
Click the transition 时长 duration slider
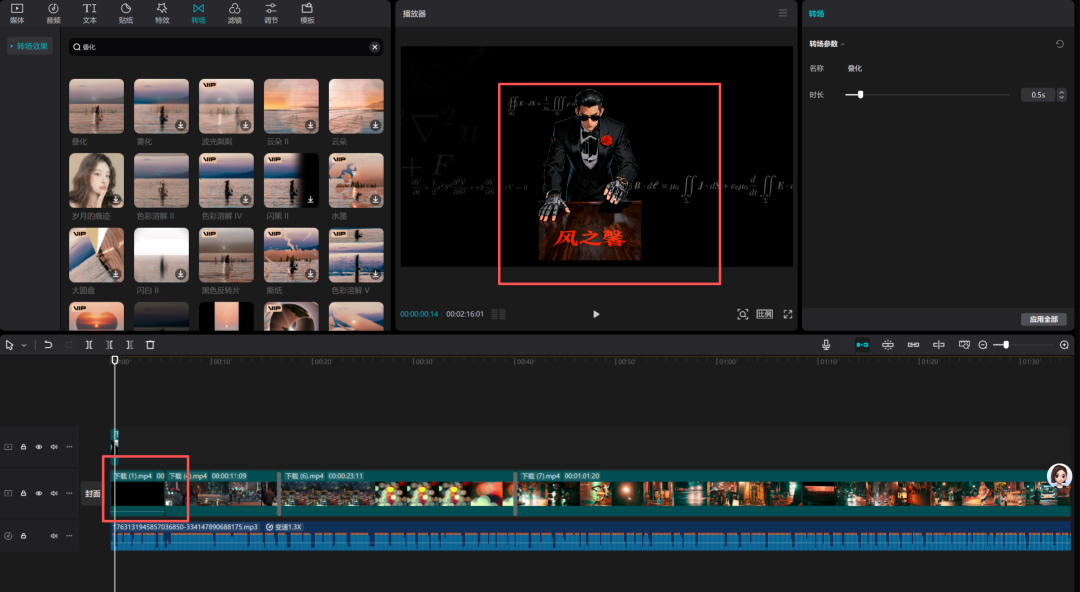pyautogui.click(x=860, y=95)
